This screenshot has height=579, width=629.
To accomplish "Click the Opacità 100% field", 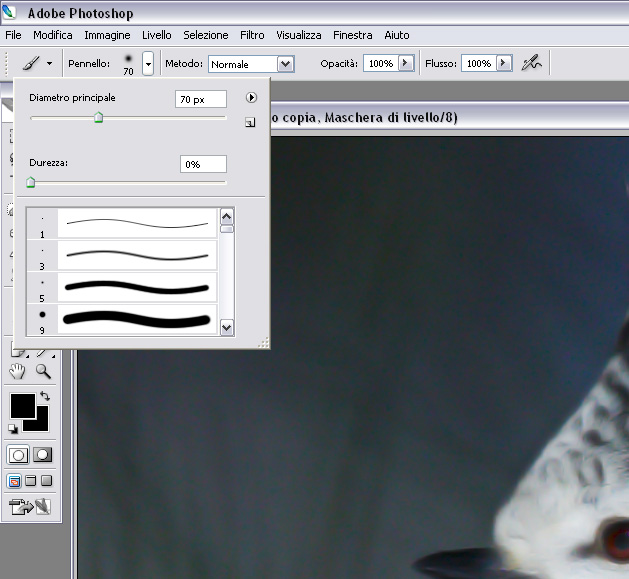I will point(381,63).
